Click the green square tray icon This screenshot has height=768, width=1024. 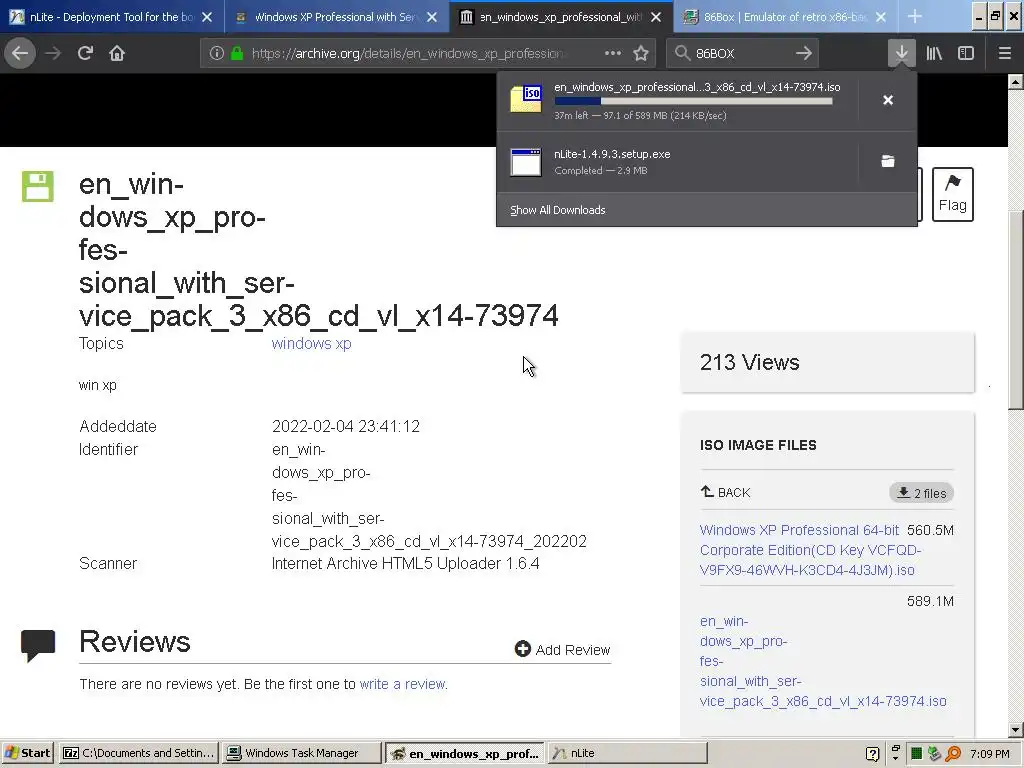point(916,754)
